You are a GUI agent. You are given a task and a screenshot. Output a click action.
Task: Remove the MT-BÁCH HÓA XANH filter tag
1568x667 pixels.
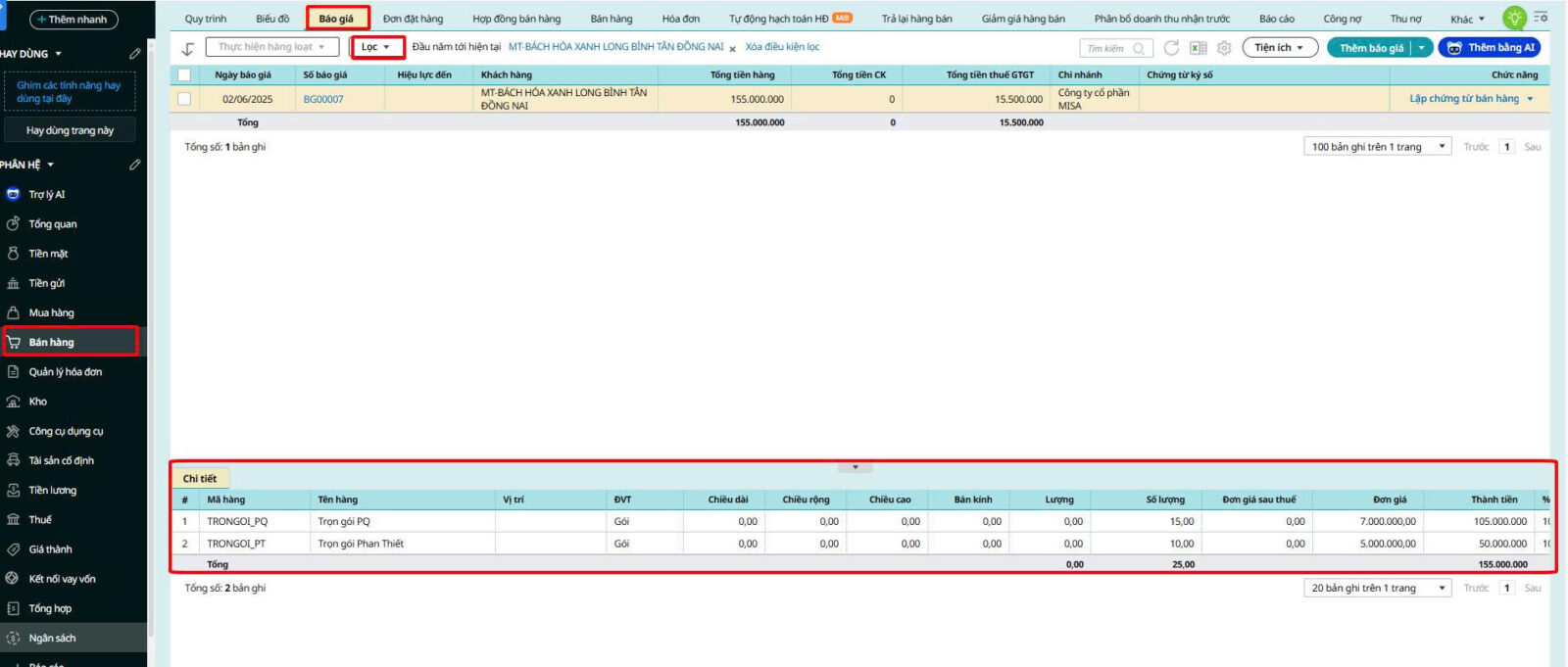(x=732, y=48)
